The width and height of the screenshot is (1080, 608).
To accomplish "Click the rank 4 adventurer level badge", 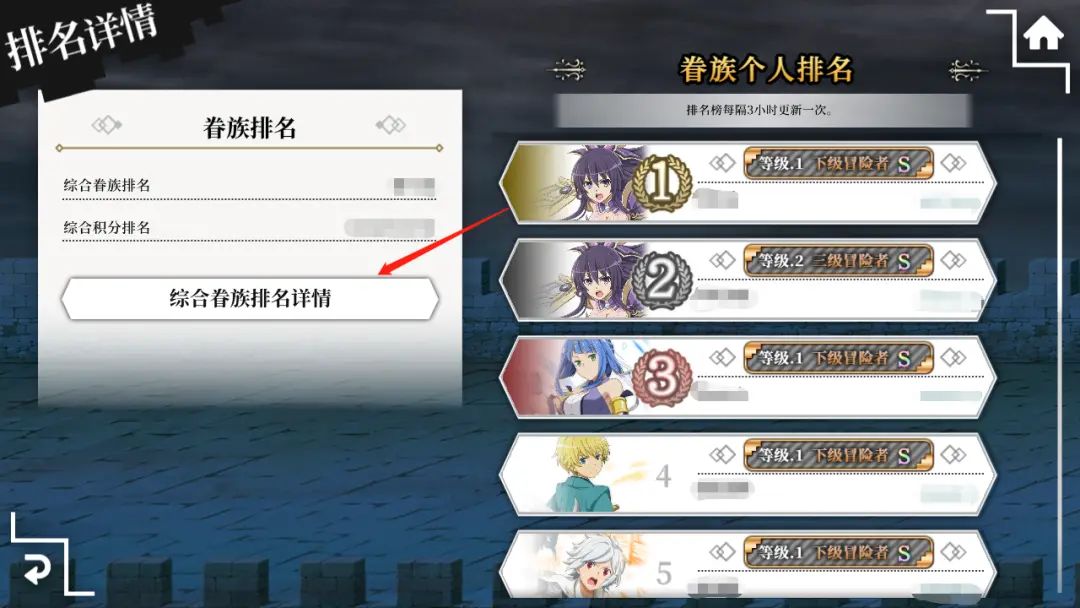I will 838,454.
